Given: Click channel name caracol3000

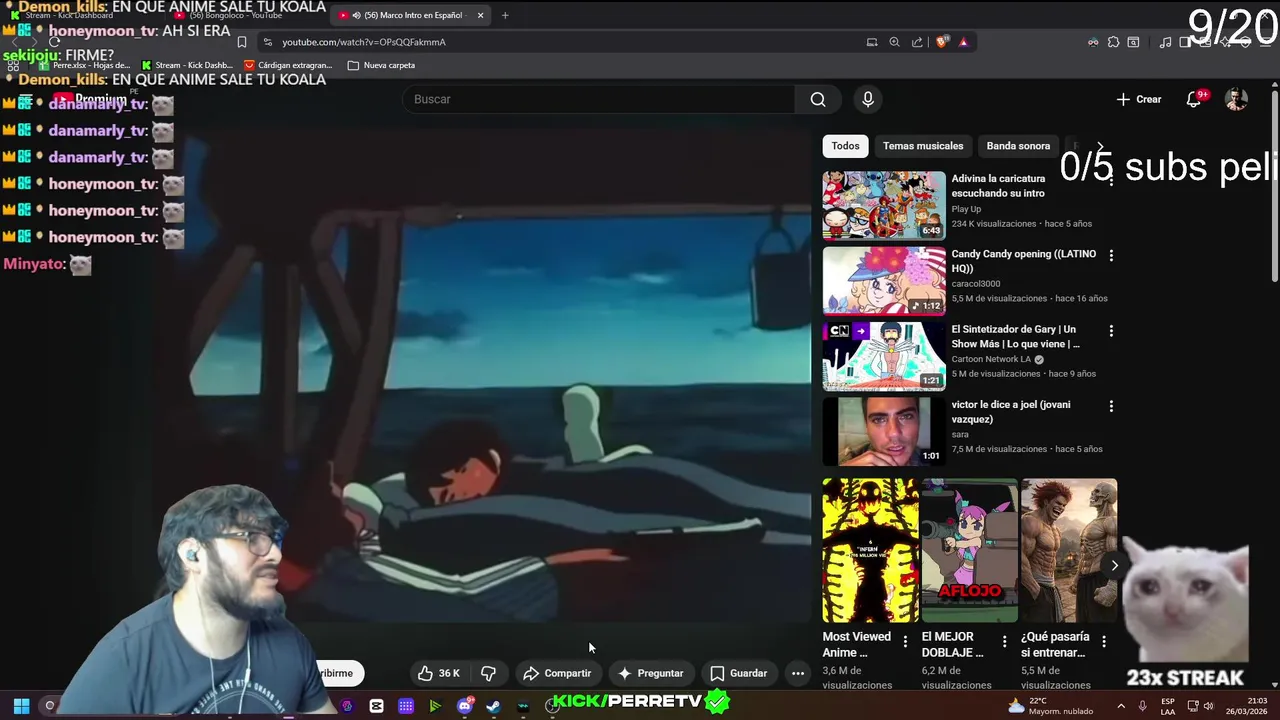Looking at the screenshot, I should coord(976,284).
